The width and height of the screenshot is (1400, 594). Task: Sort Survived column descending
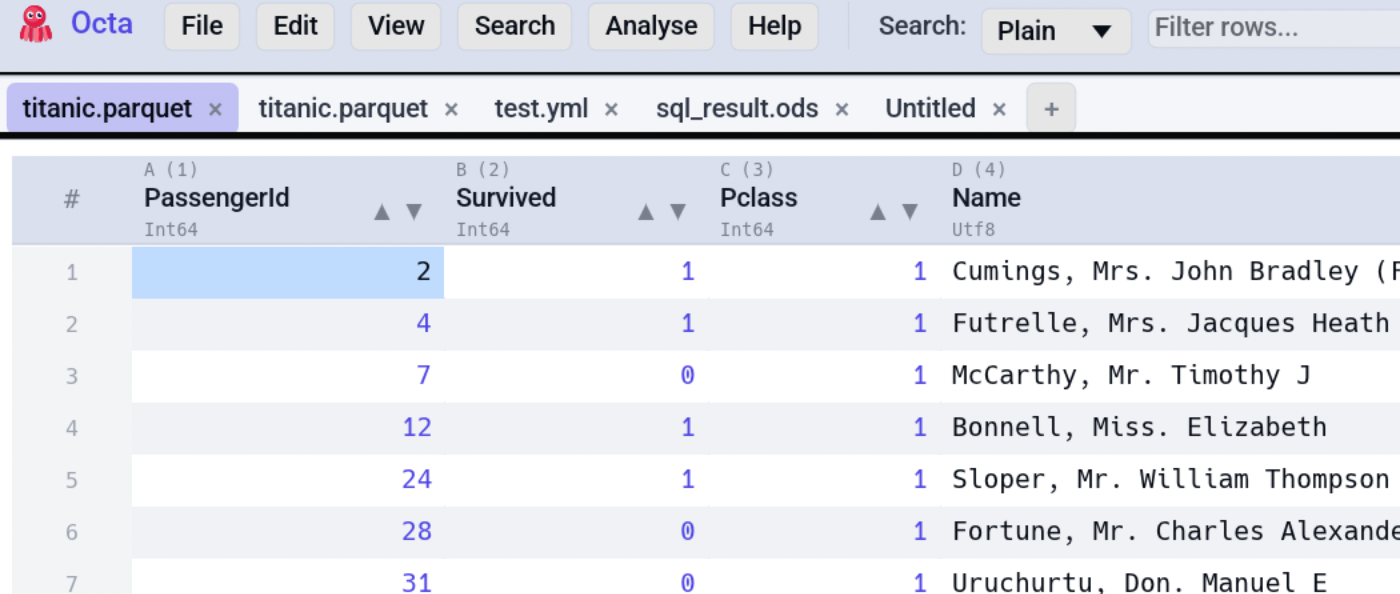[x=678, y=211]
